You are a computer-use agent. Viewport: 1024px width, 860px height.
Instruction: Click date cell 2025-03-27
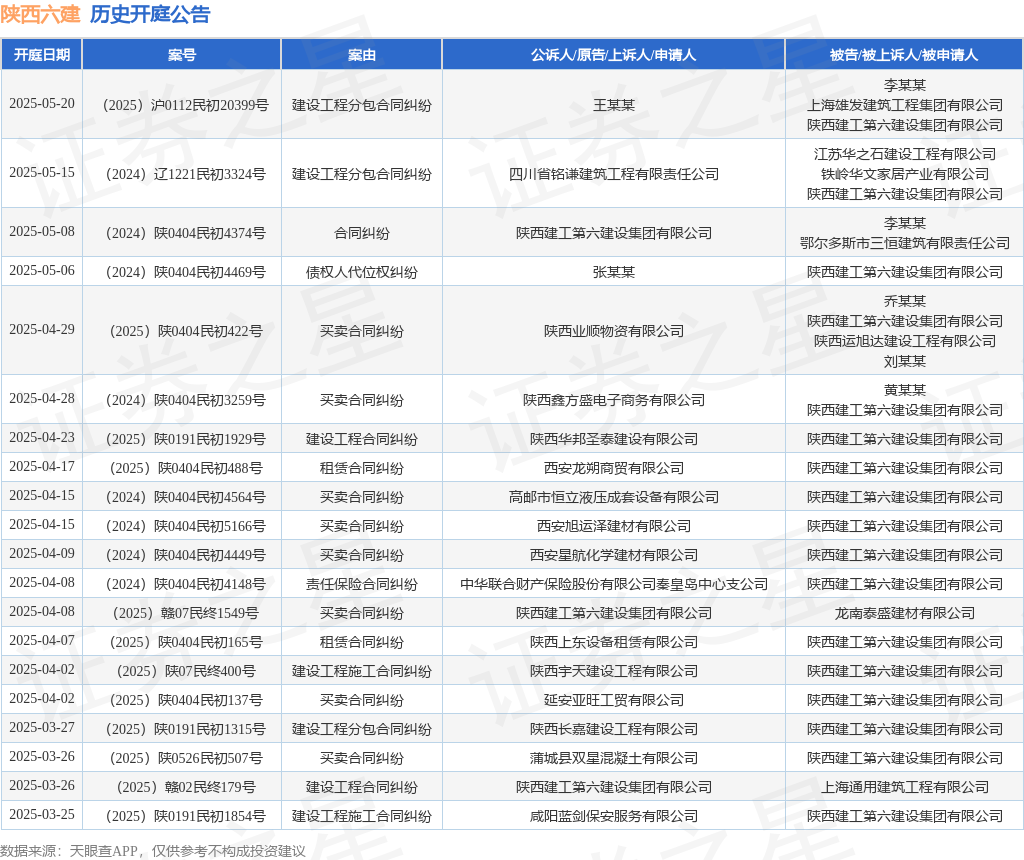coord(42,727)
